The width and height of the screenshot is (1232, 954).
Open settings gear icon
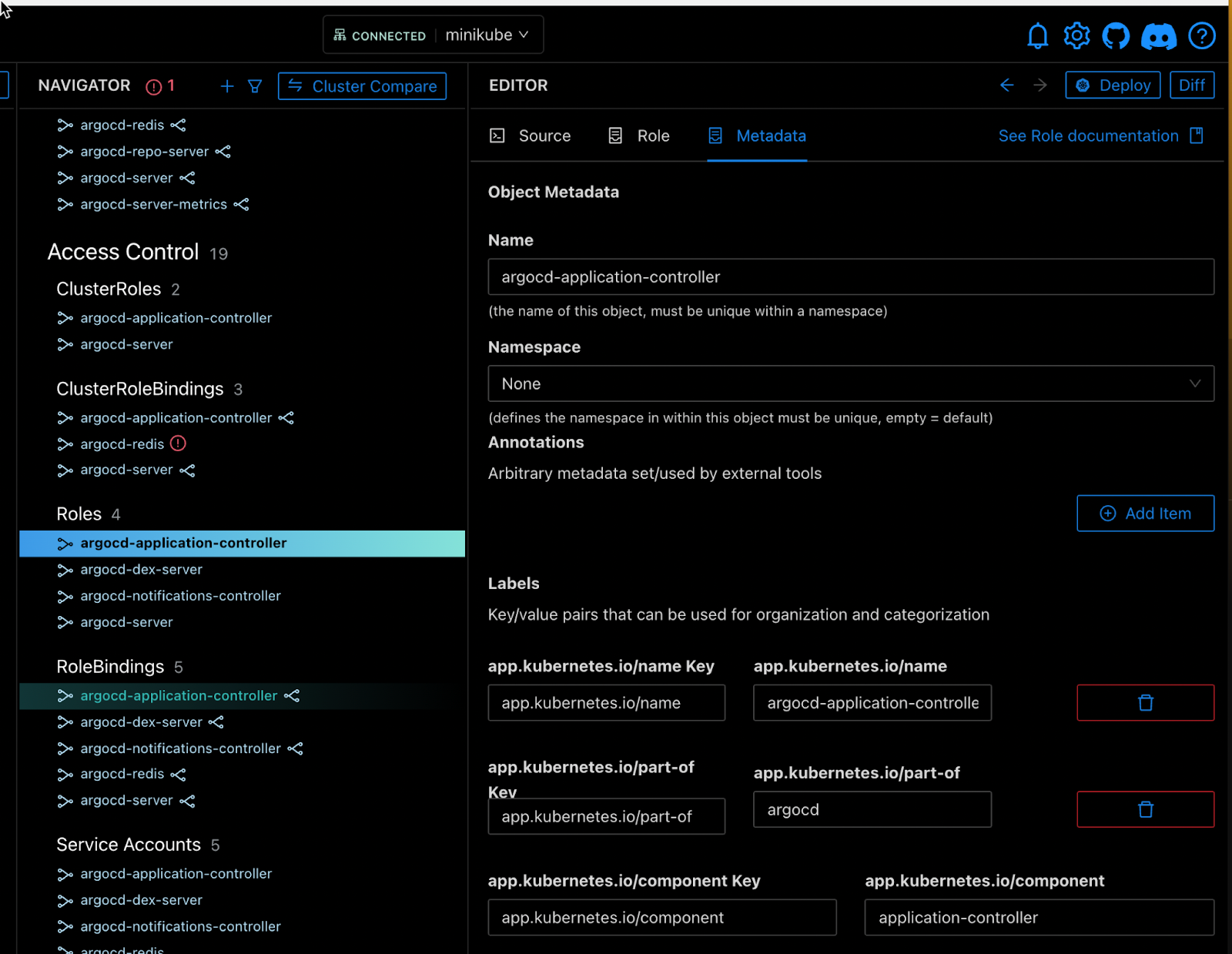(x=1076, y=35)
